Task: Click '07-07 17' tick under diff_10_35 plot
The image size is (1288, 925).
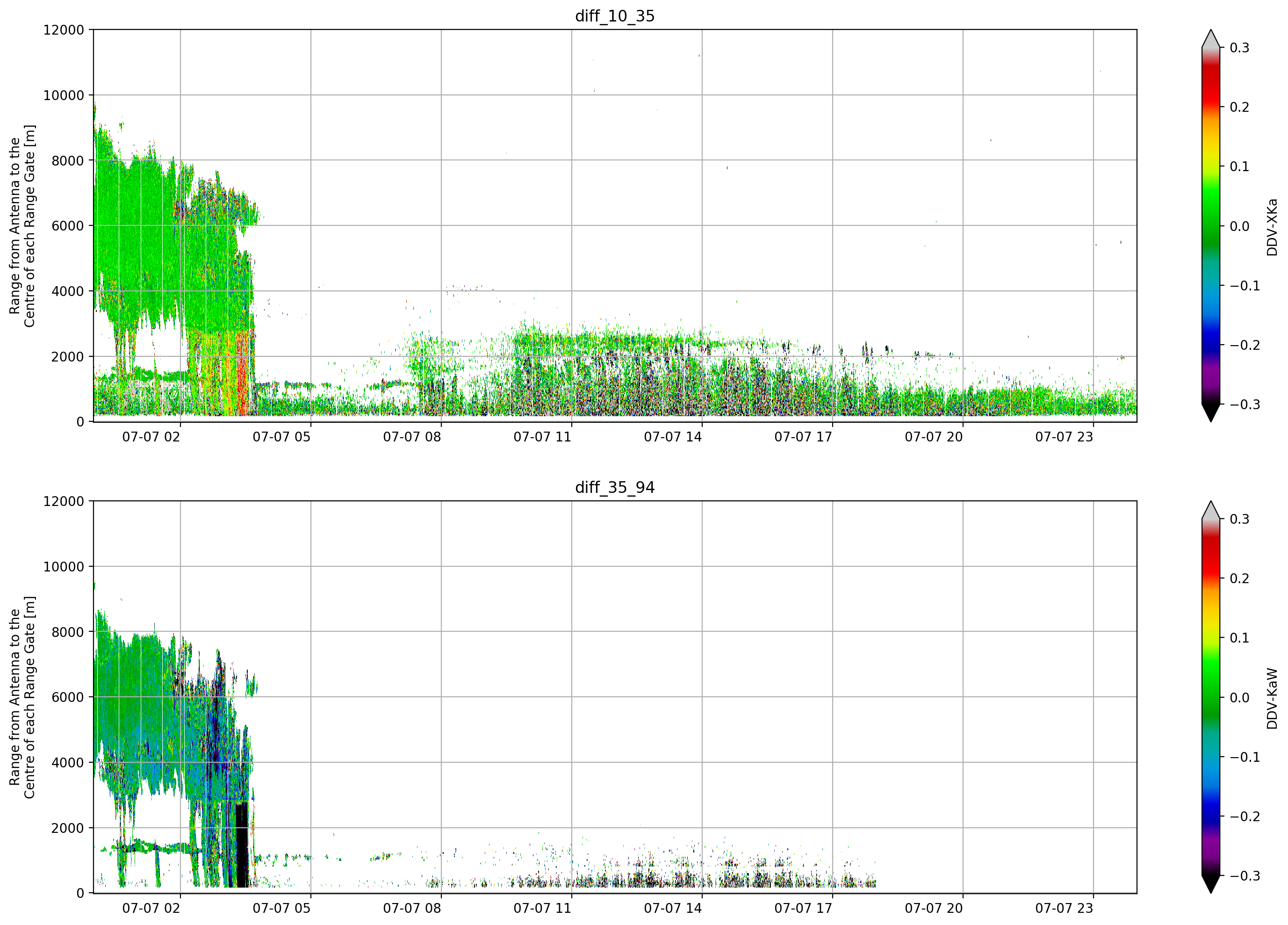Action: point(803,437)
